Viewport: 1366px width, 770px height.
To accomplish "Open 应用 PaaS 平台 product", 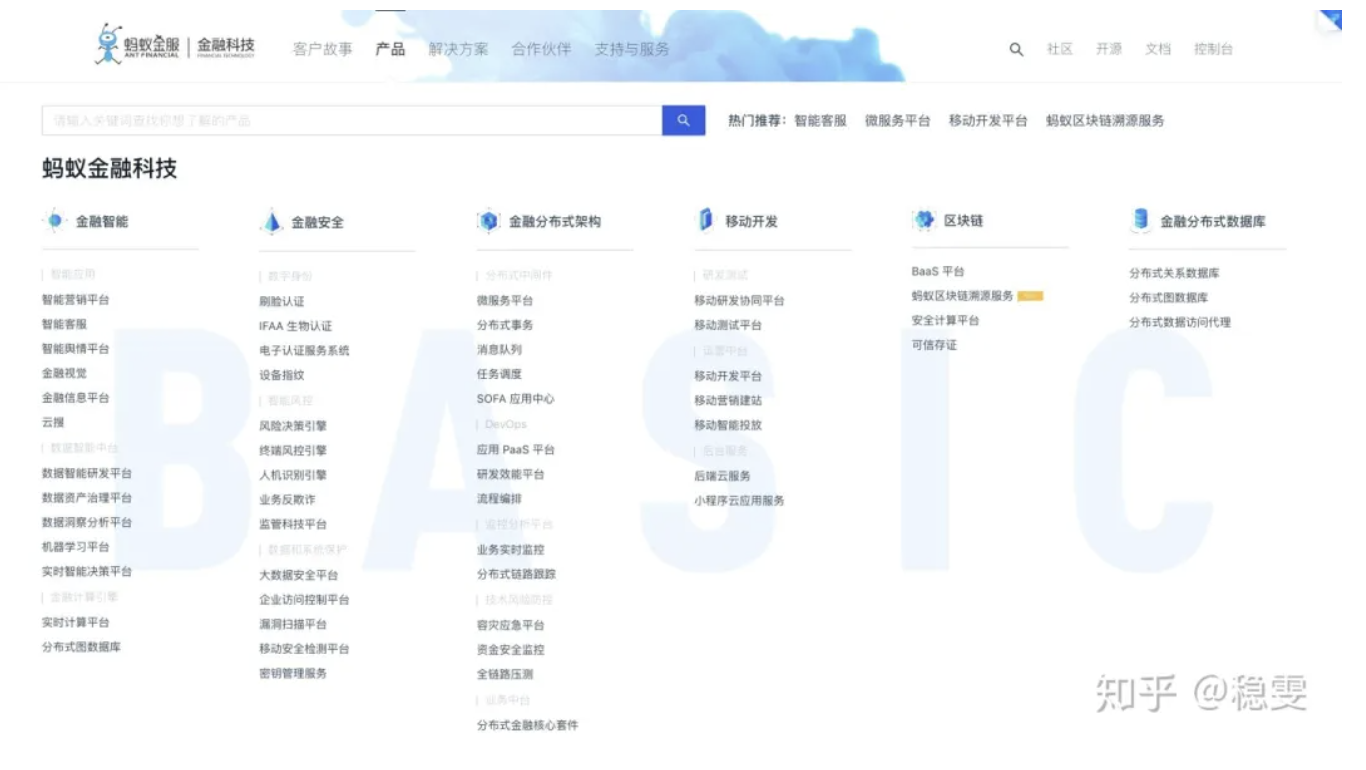I will point(516,450).
